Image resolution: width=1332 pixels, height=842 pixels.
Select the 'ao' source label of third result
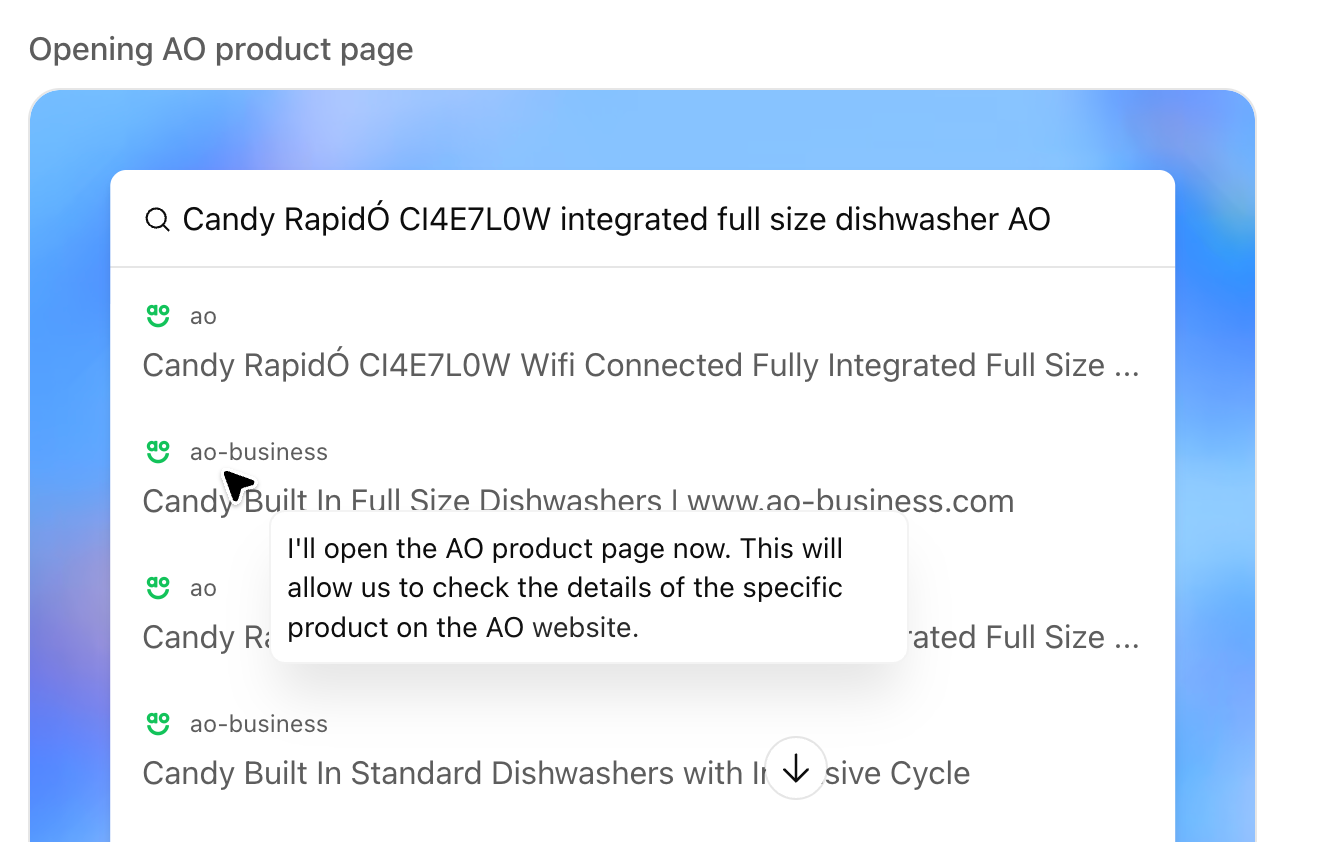coord(203,588)
